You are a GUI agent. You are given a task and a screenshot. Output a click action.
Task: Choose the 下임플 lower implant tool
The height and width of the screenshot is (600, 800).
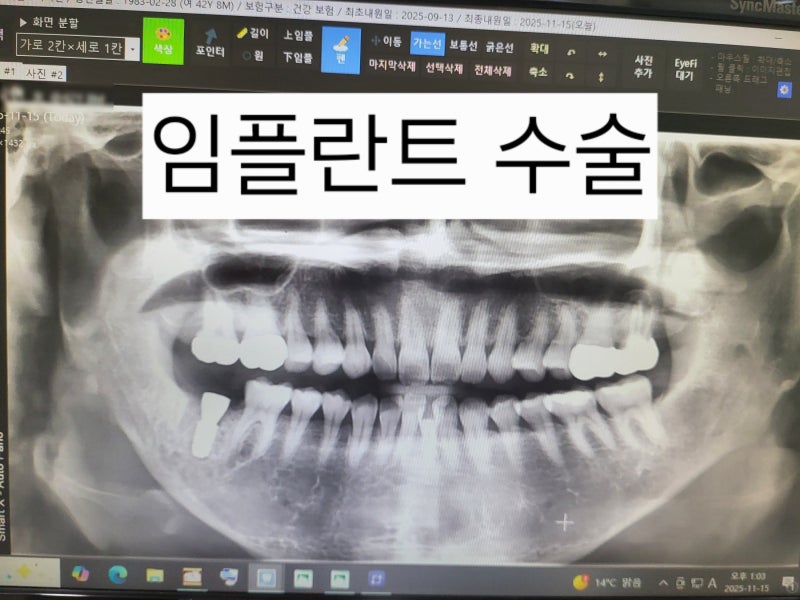298,58
